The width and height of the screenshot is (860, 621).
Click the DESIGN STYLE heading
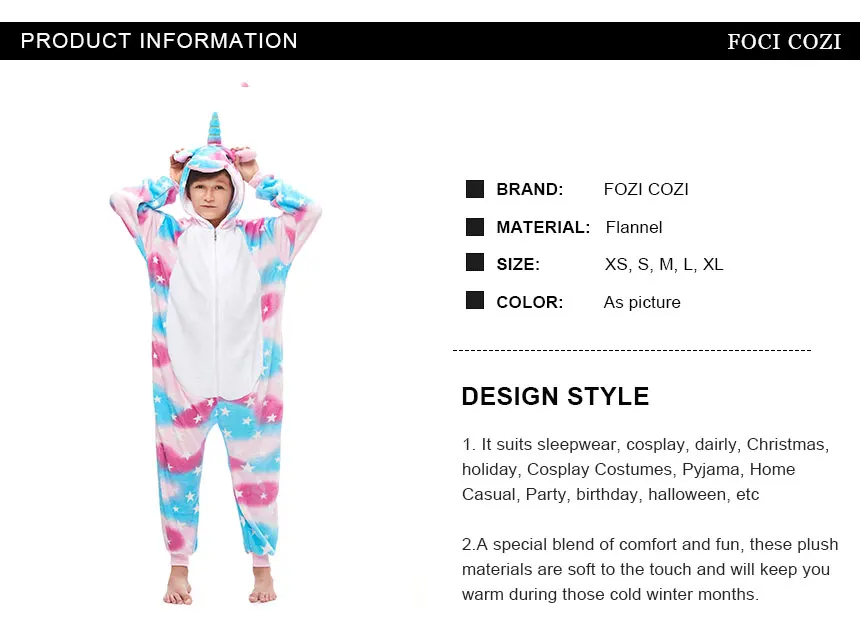pyautogui.click(x=555, y=396)
